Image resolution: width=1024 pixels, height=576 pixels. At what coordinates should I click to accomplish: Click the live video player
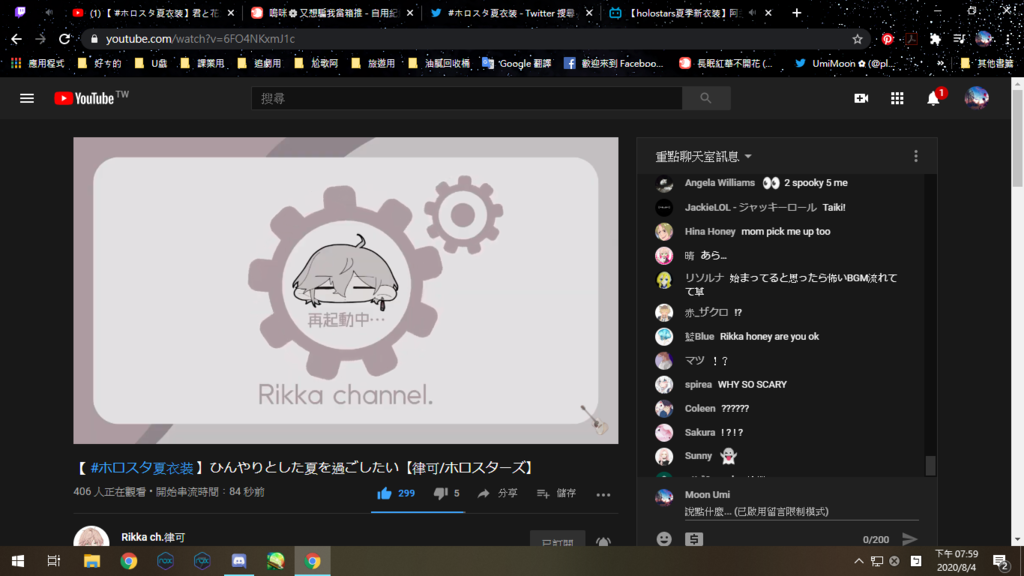pos(345,291)
